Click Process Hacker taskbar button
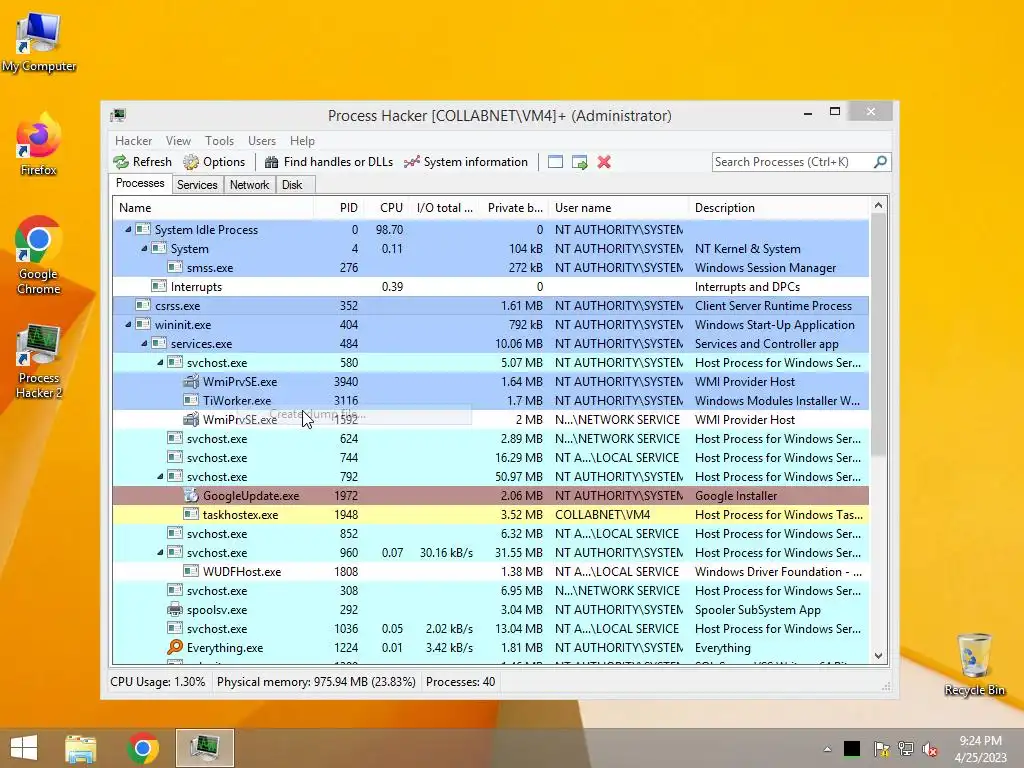Screen dimensions: 1024x768 click(x=204, y=748)
